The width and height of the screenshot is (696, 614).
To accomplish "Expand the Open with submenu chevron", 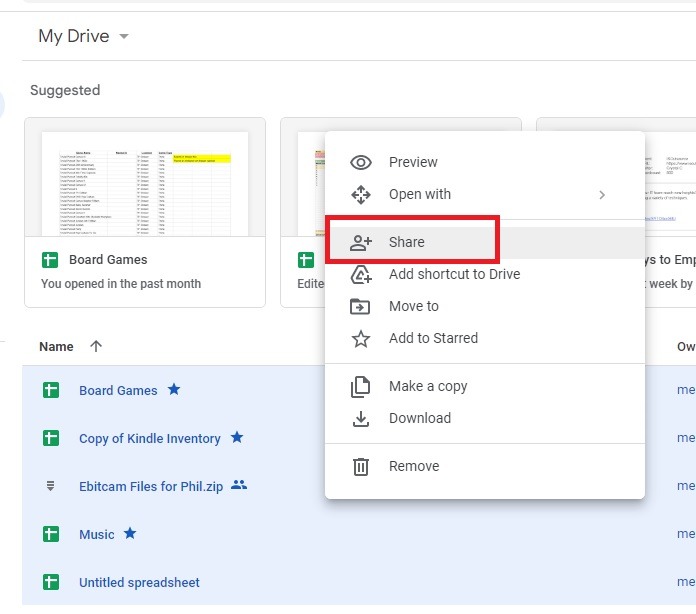I will [601, 195].
